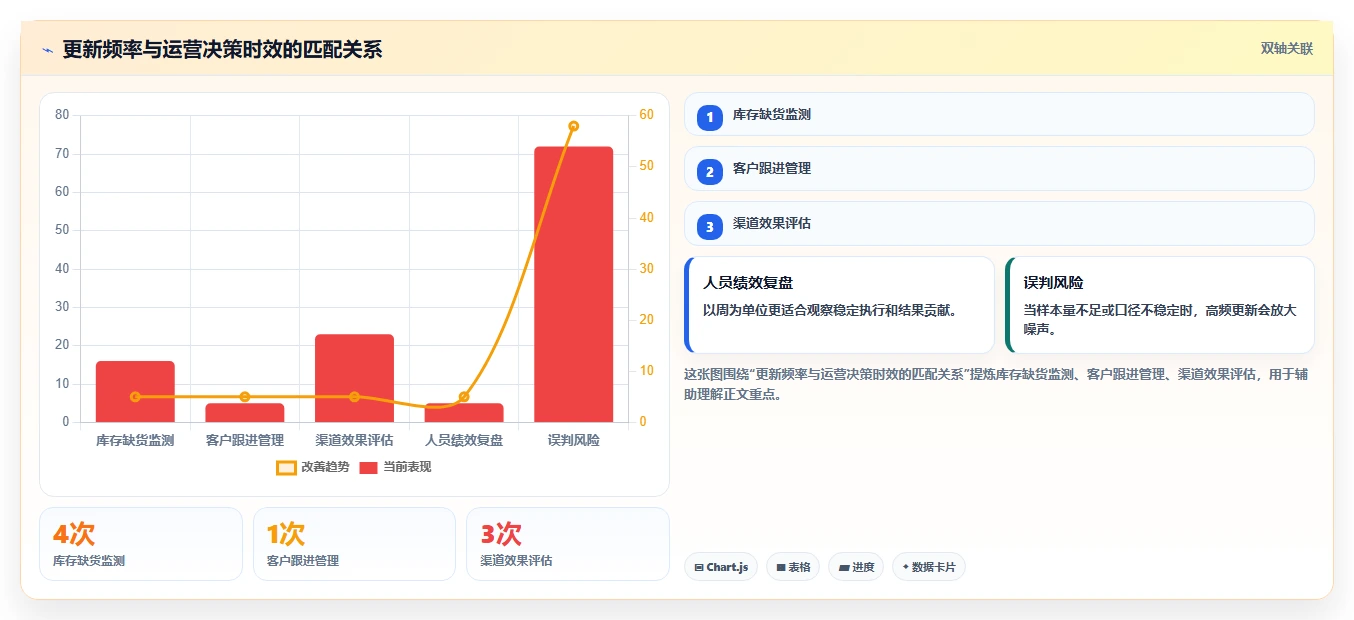The image size is (1354, 620).
Task: Select numbered badge 1 for 库存缺货监测
Action: click(710, 117)
